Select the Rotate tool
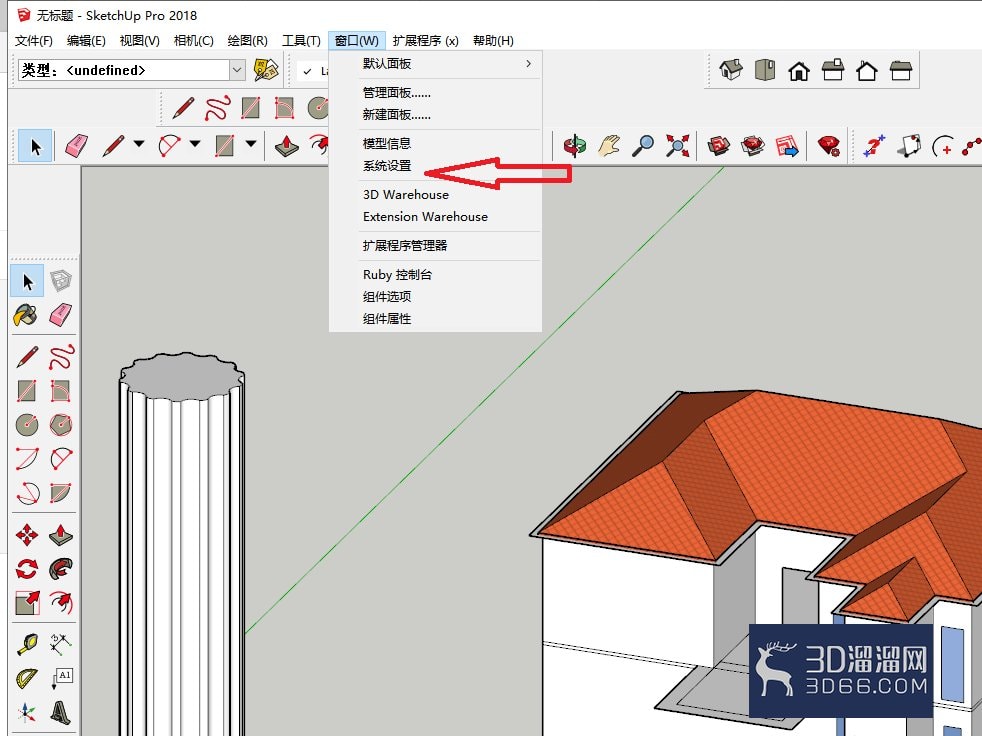Image resolution: width=982 pixels, height=736 pixels. tap(26, 569)
